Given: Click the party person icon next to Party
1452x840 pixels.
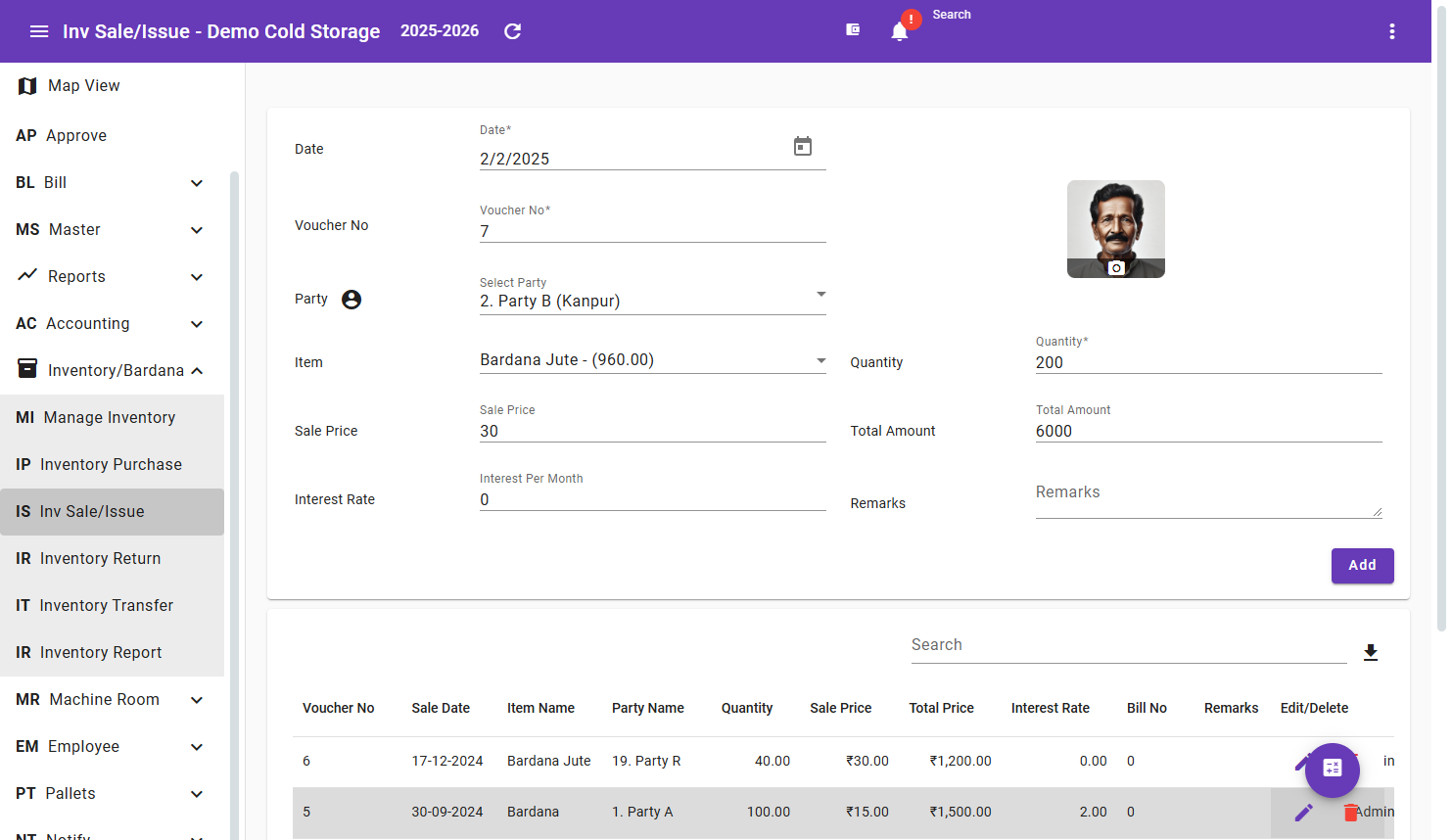Looking at the screenshot, I should (351, 298).
